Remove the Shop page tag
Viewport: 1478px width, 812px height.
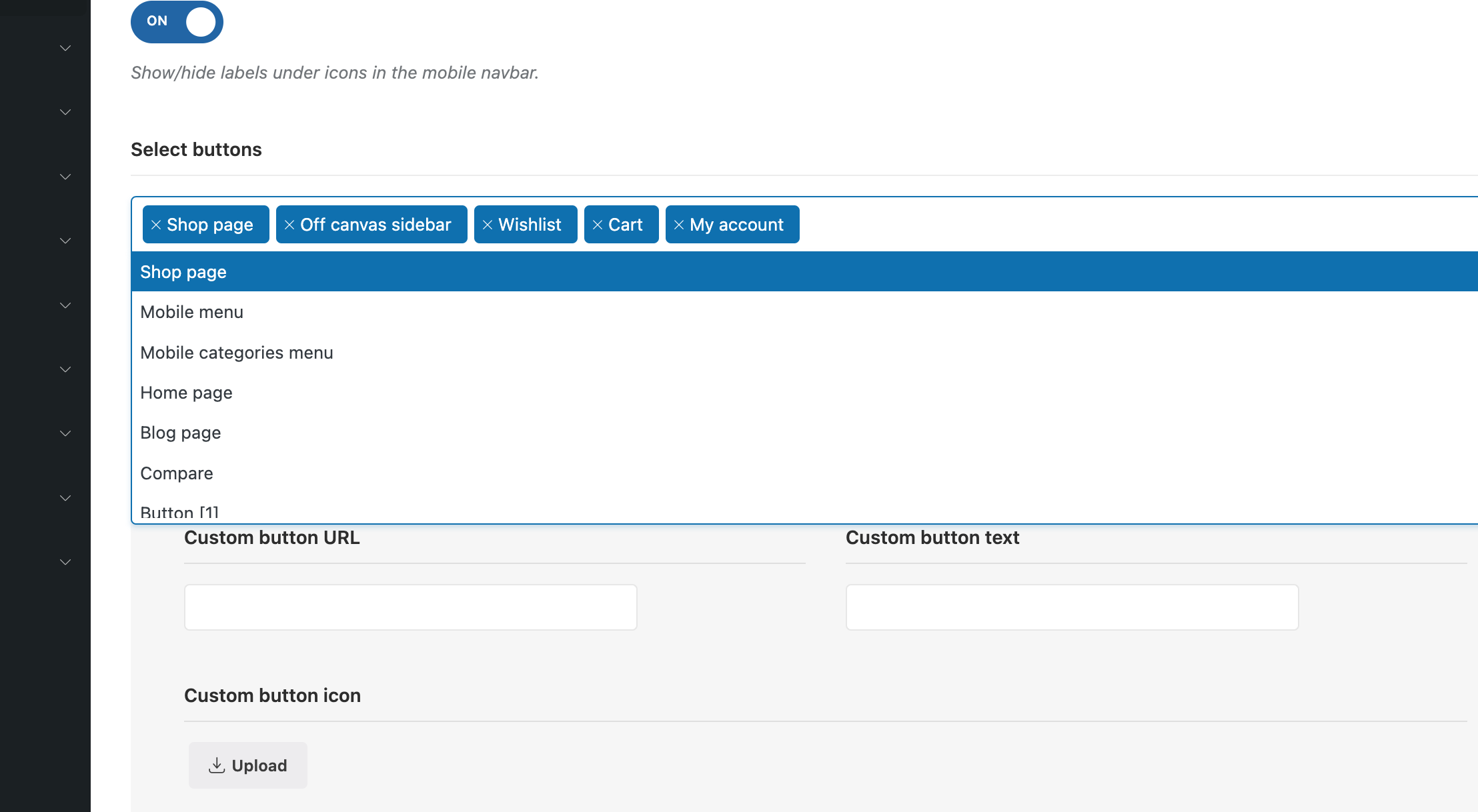pos(156,225)
